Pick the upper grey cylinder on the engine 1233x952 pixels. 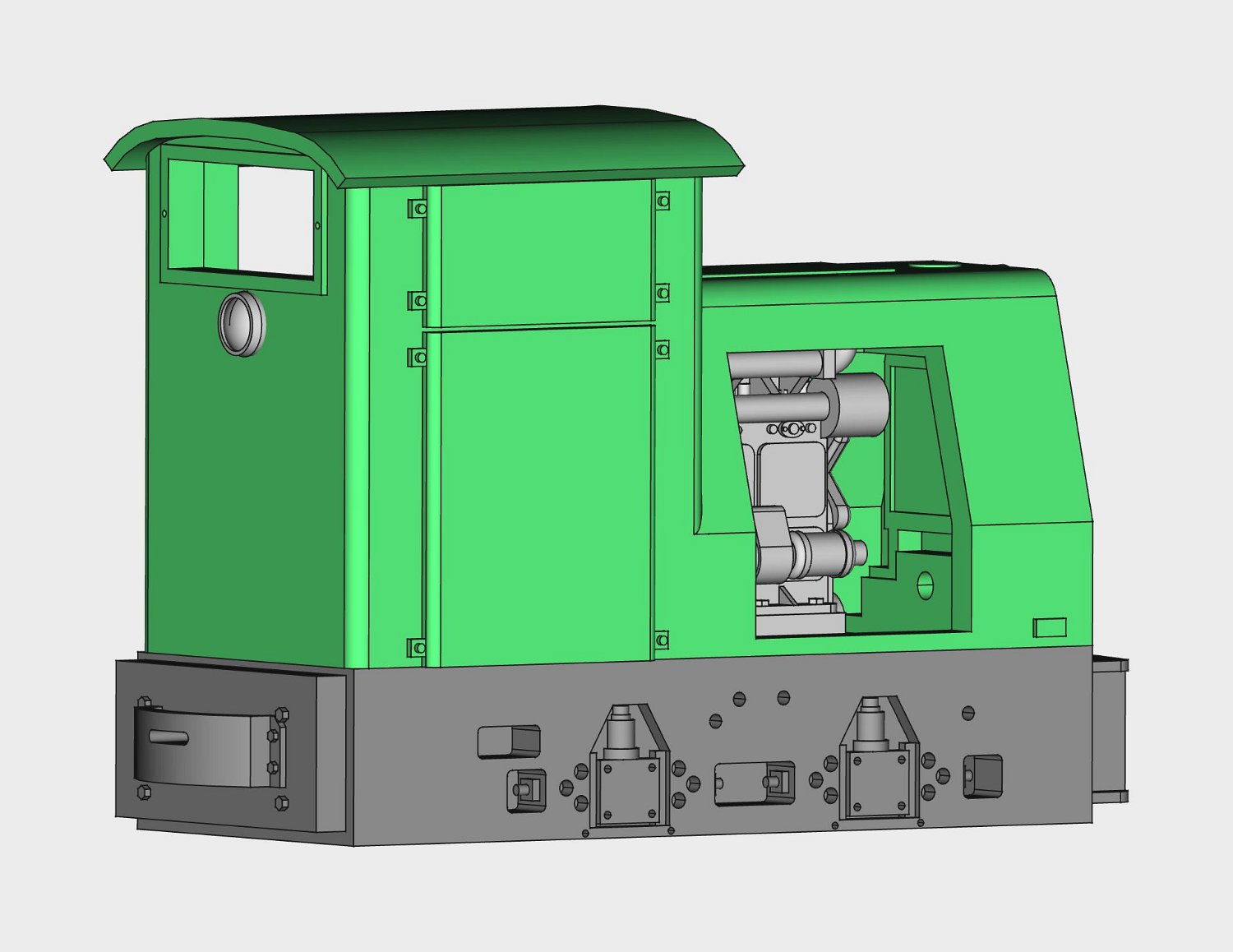pos(863,400)
